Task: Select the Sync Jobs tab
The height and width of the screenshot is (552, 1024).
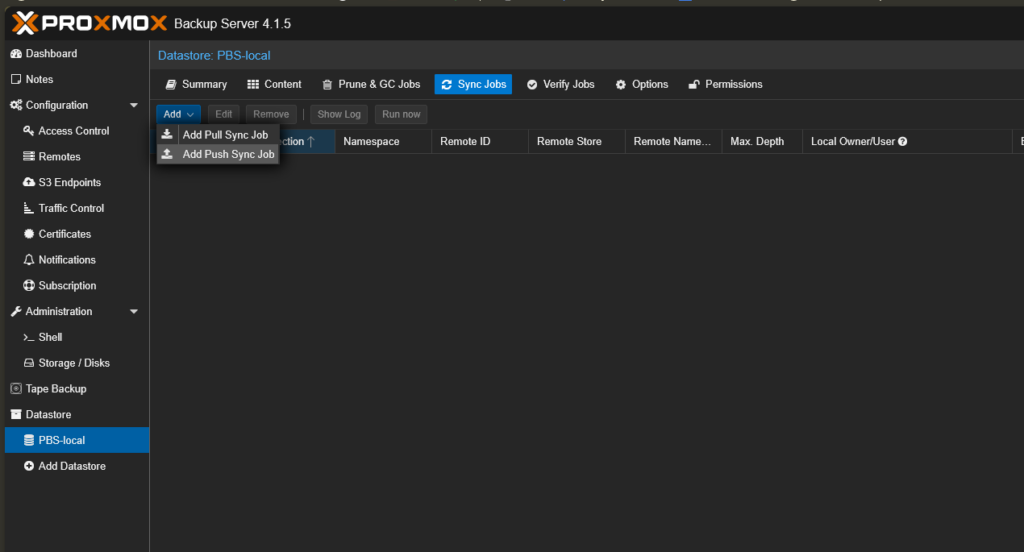Action: [473, 84]
